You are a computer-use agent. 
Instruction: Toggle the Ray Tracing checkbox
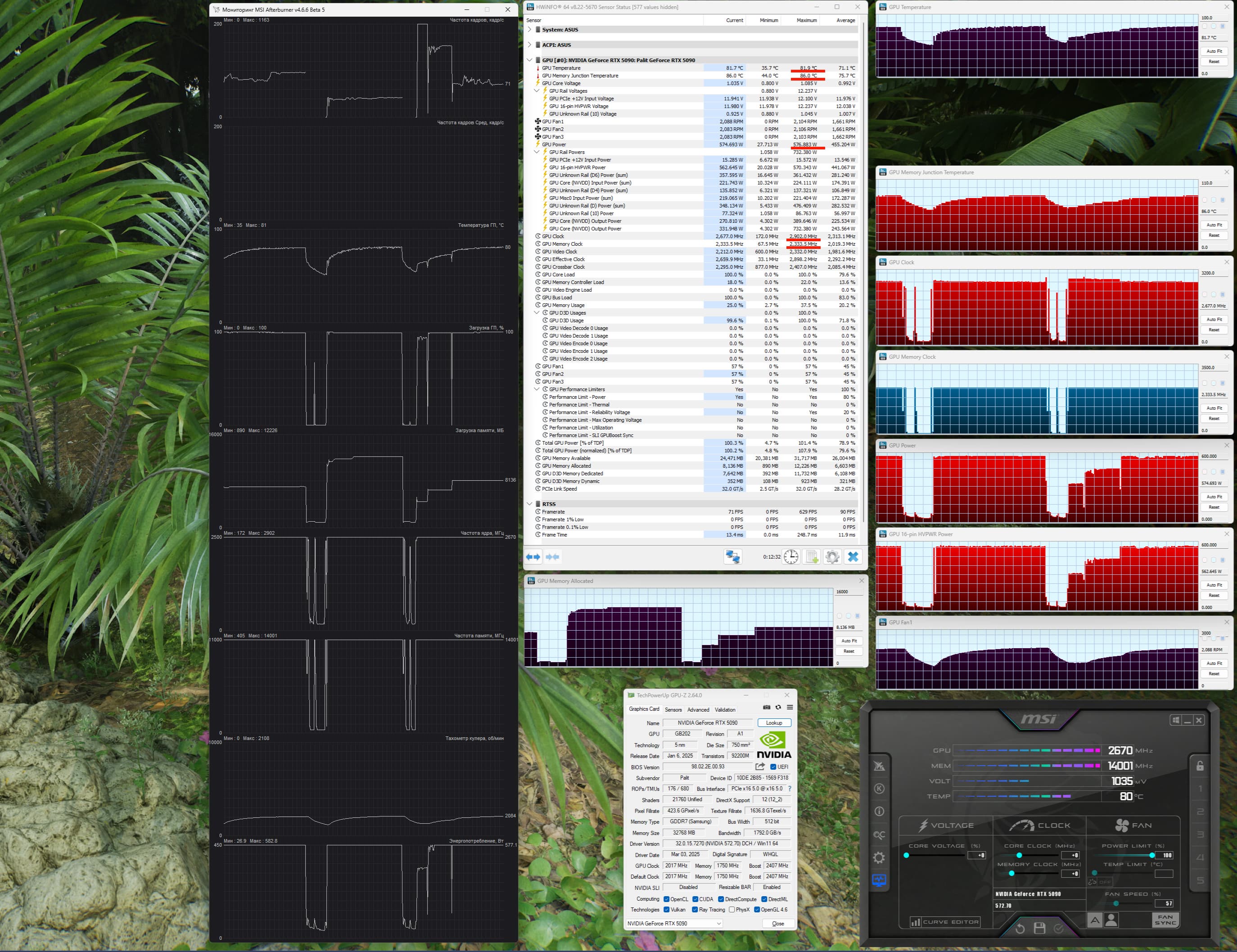695,910
